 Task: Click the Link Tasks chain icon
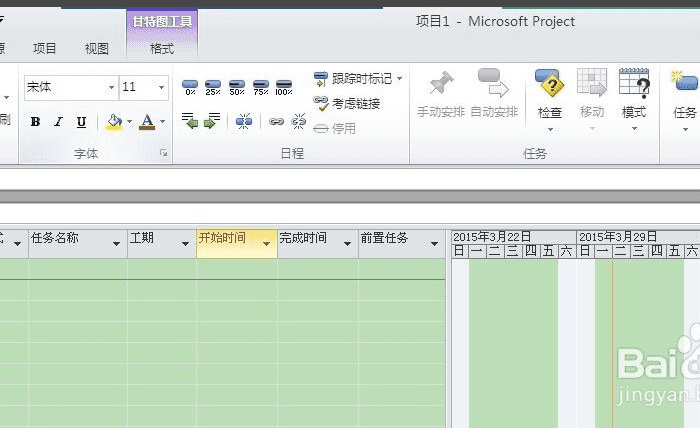coord(276,121)
